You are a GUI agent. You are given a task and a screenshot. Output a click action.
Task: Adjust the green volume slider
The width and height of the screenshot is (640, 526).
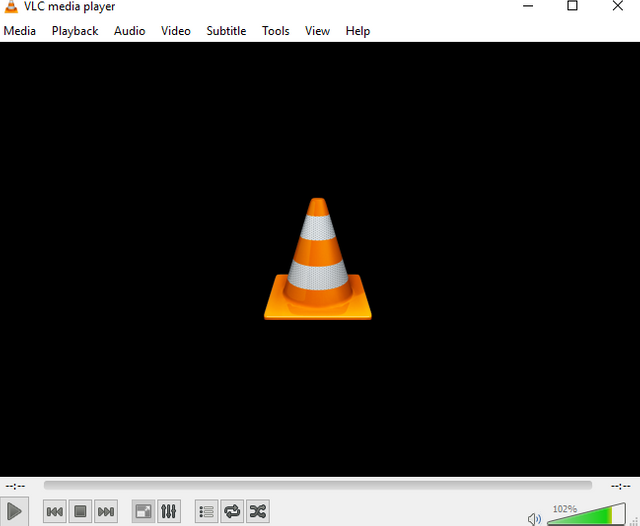coord(586,514)
